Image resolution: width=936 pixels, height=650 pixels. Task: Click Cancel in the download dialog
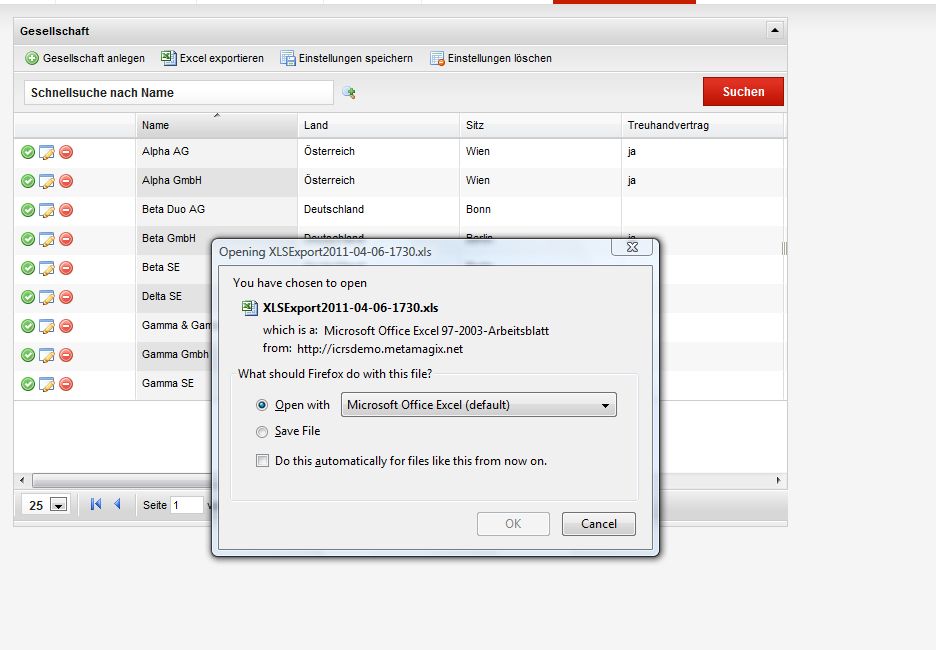tap(599, 523)
